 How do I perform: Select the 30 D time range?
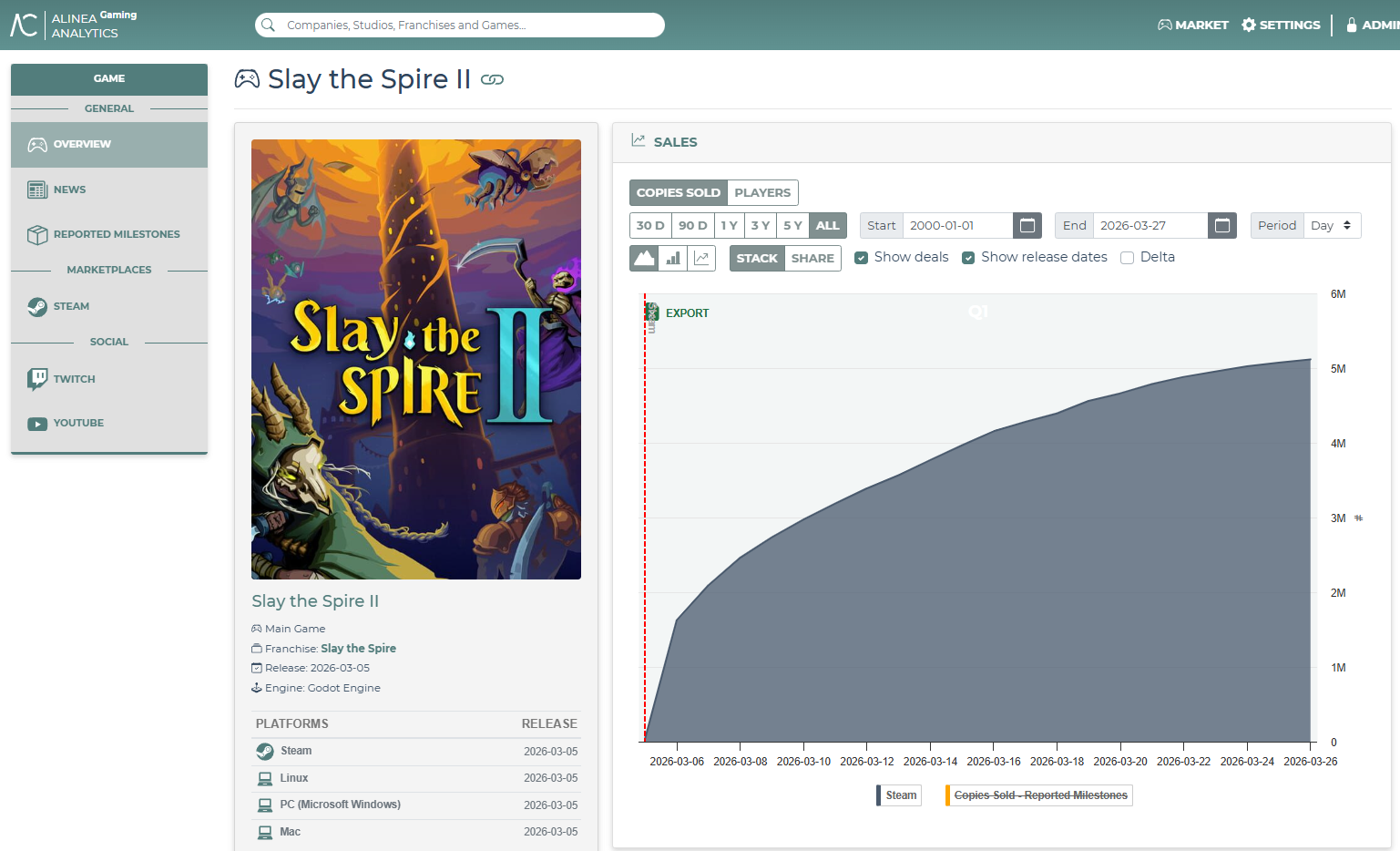[x=650, y=225]
